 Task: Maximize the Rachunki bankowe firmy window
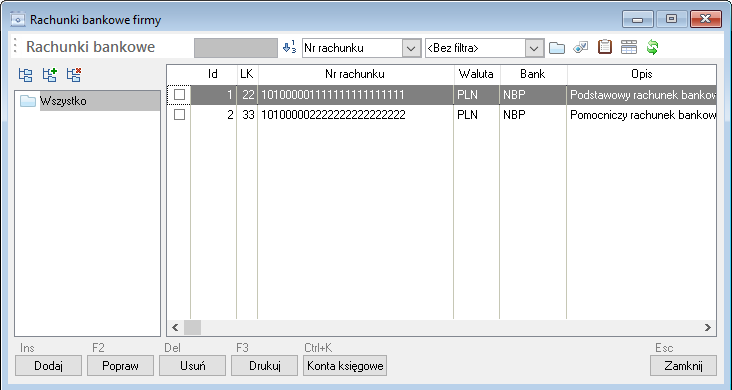pos(671,20)
